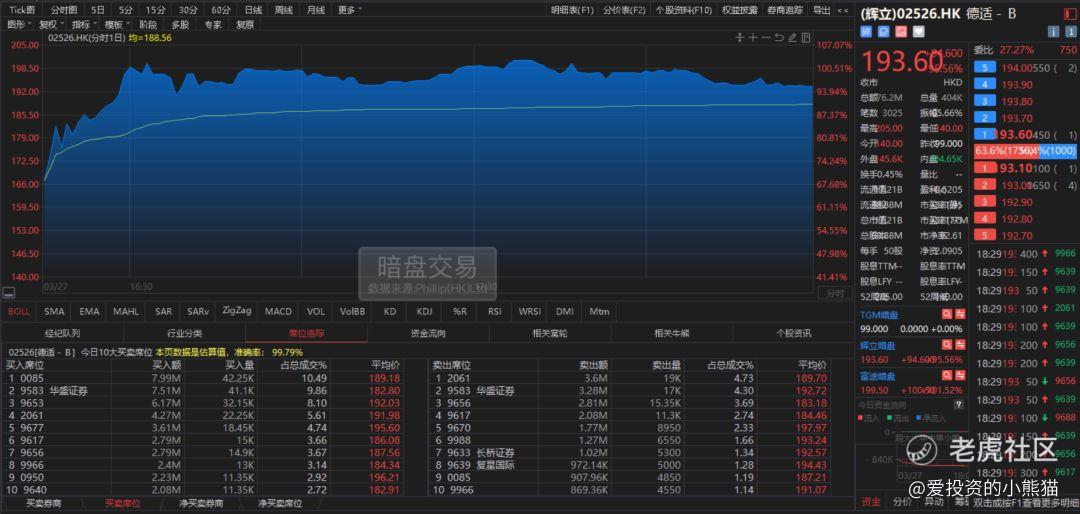
Task: Toggle the Mtm indicator
Action: tap(599, 311)
